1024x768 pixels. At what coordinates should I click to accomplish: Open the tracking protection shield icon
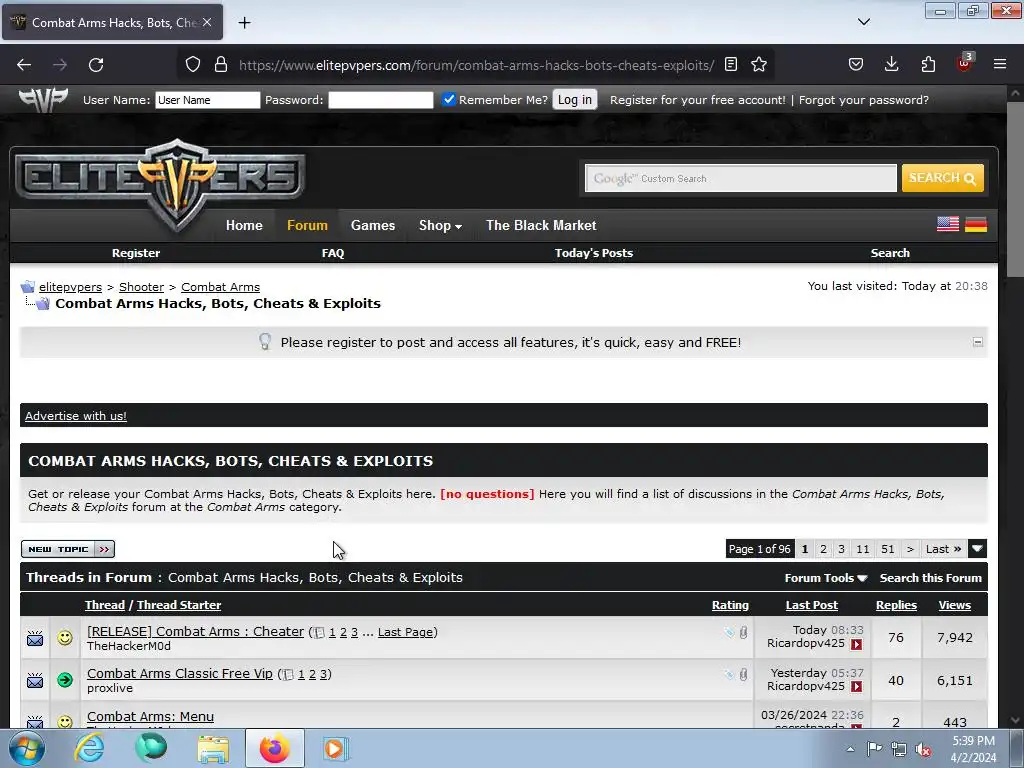point(193,65)
